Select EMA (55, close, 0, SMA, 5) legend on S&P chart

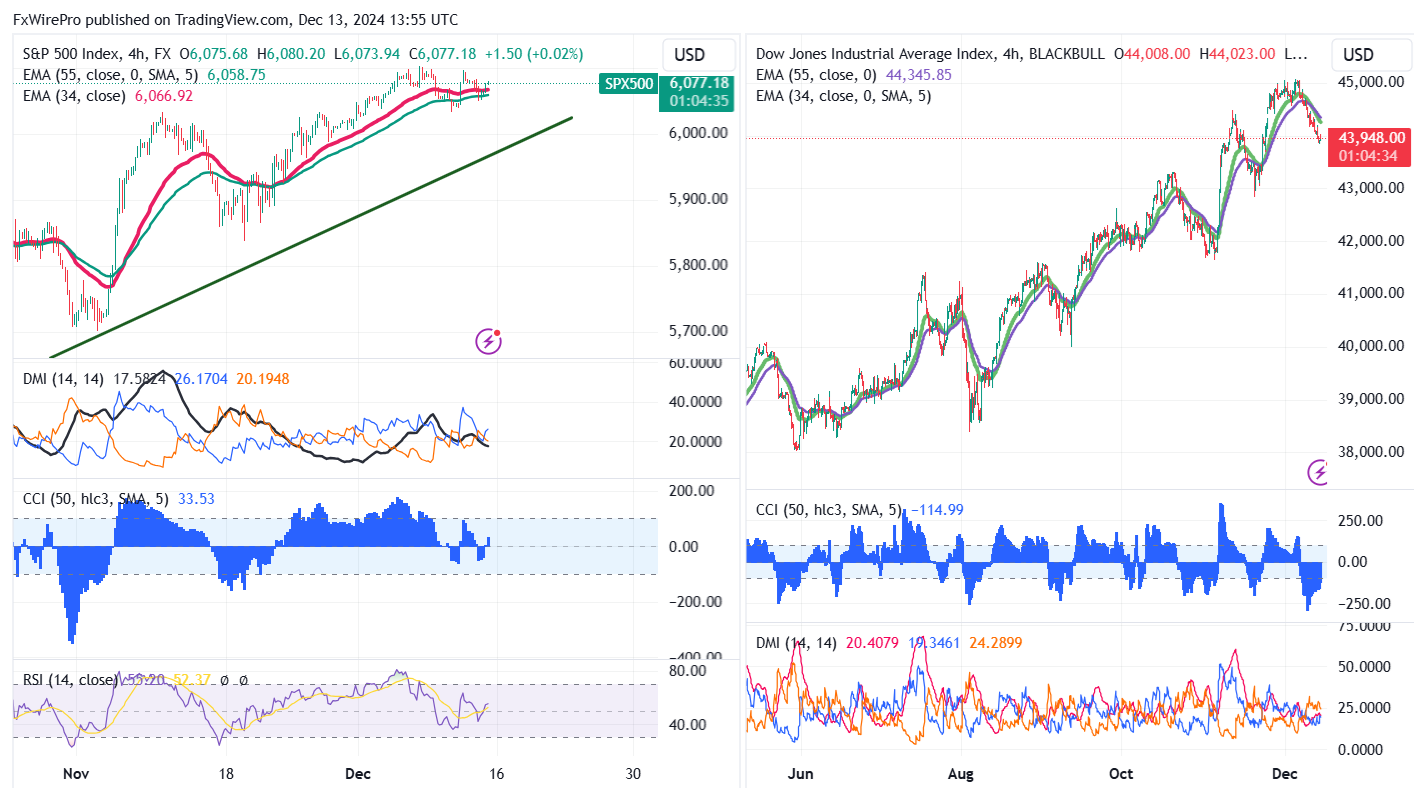[x=112, y=74]
